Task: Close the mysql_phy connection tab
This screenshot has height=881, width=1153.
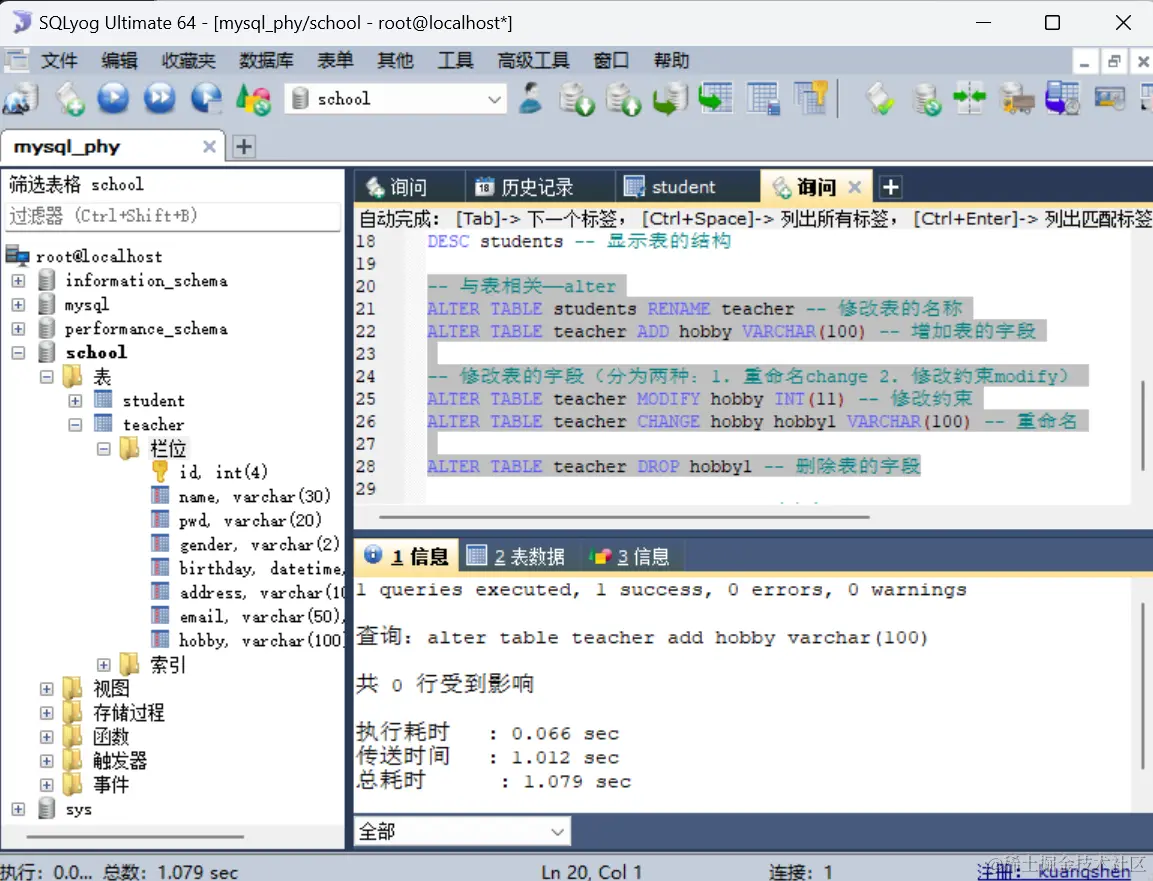Action: (x=210, y=146)
